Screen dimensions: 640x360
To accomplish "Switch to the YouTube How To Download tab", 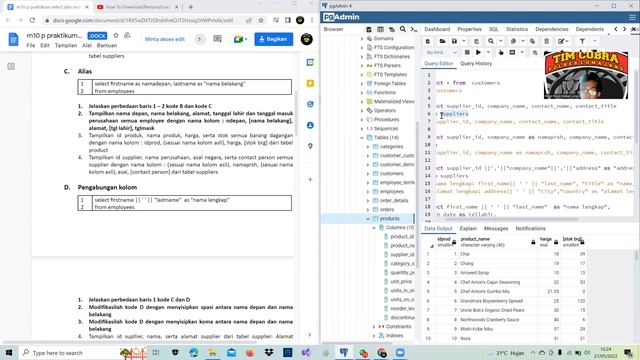I will (138, 7).
